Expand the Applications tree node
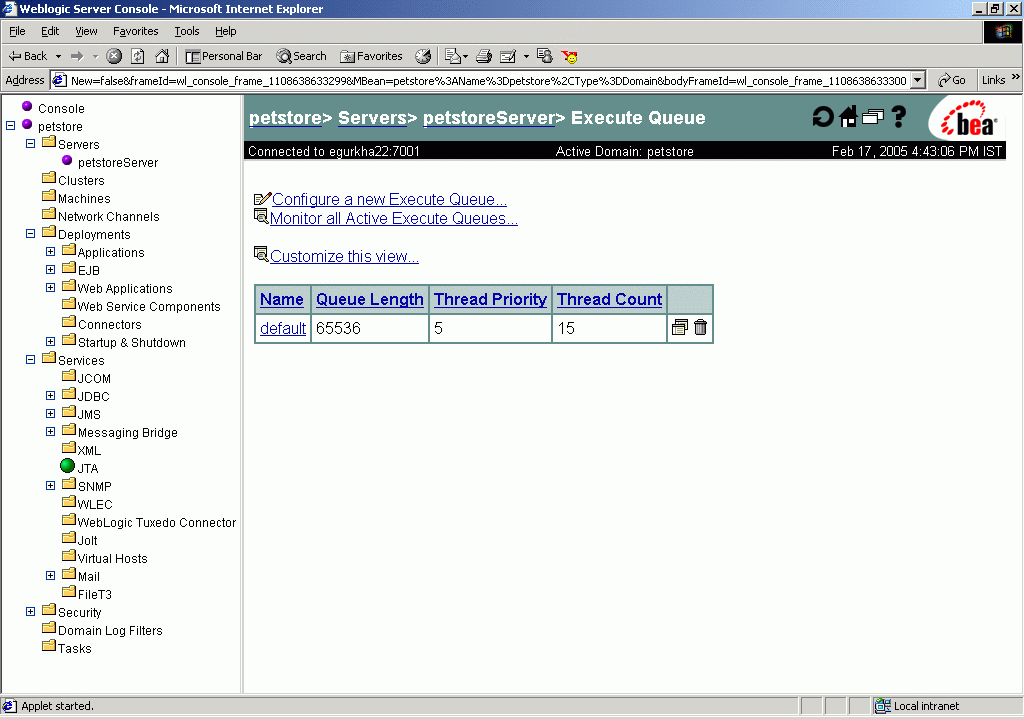 (50, 251)
